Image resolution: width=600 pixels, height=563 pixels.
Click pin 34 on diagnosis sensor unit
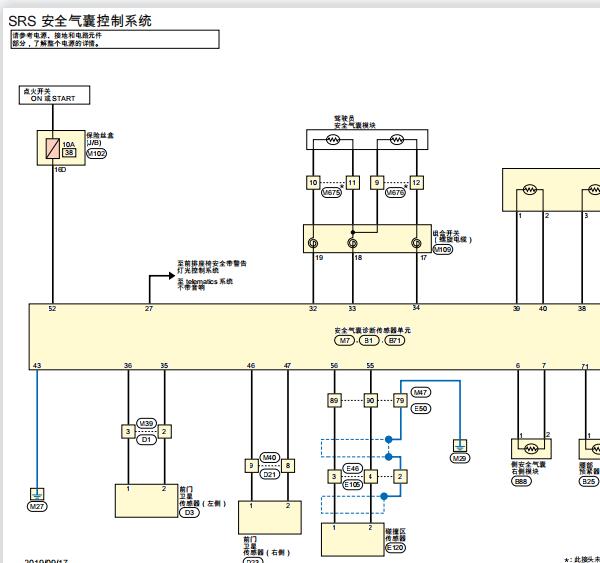pos(416,308)
